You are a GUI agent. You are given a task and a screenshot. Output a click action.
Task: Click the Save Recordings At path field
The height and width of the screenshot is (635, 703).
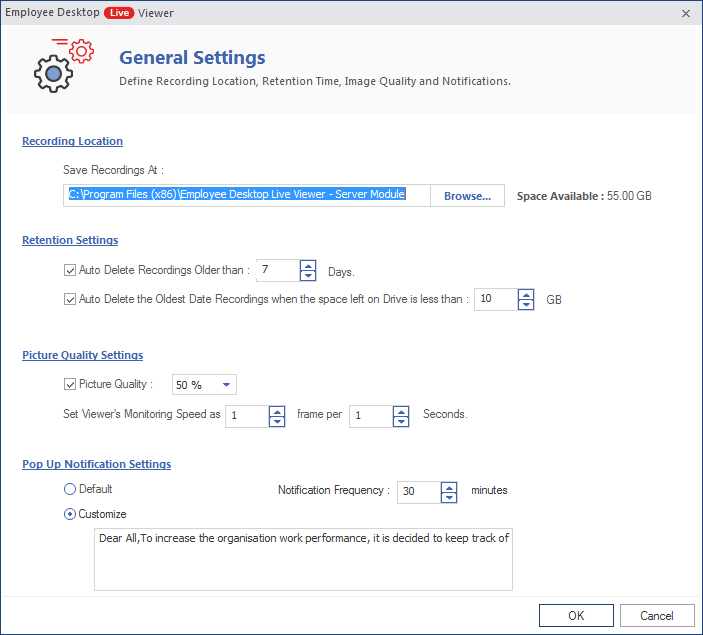tap(247, 196)
